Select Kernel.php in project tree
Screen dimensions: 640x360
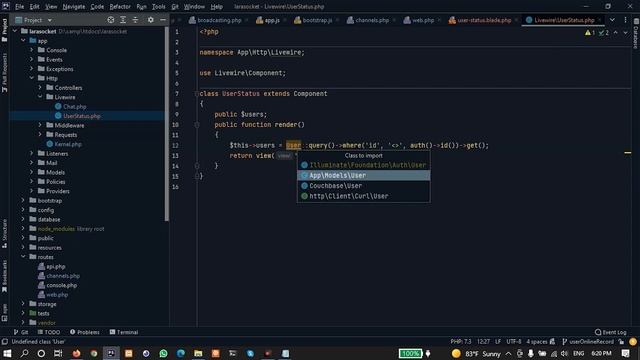68,144
